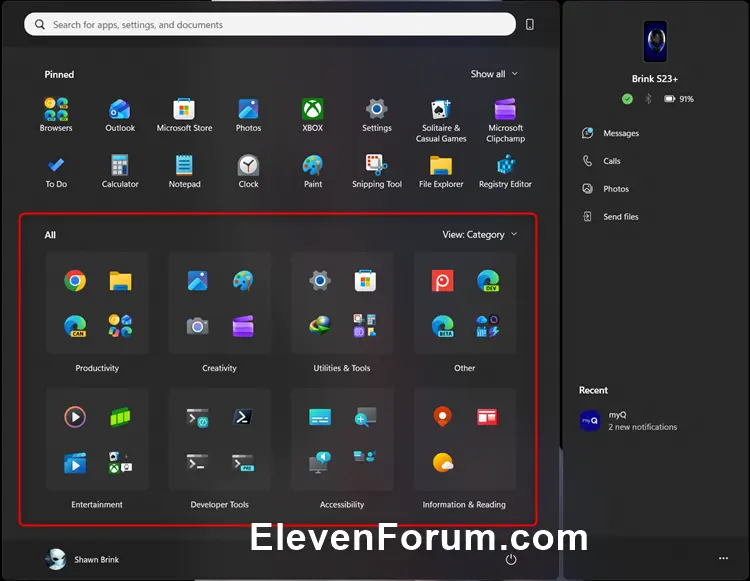Image resolution: width=750 pixels, height=581 pixels.
Task: Open Terminal Preview in Developer Tools
Action: [x=243, y=463]
